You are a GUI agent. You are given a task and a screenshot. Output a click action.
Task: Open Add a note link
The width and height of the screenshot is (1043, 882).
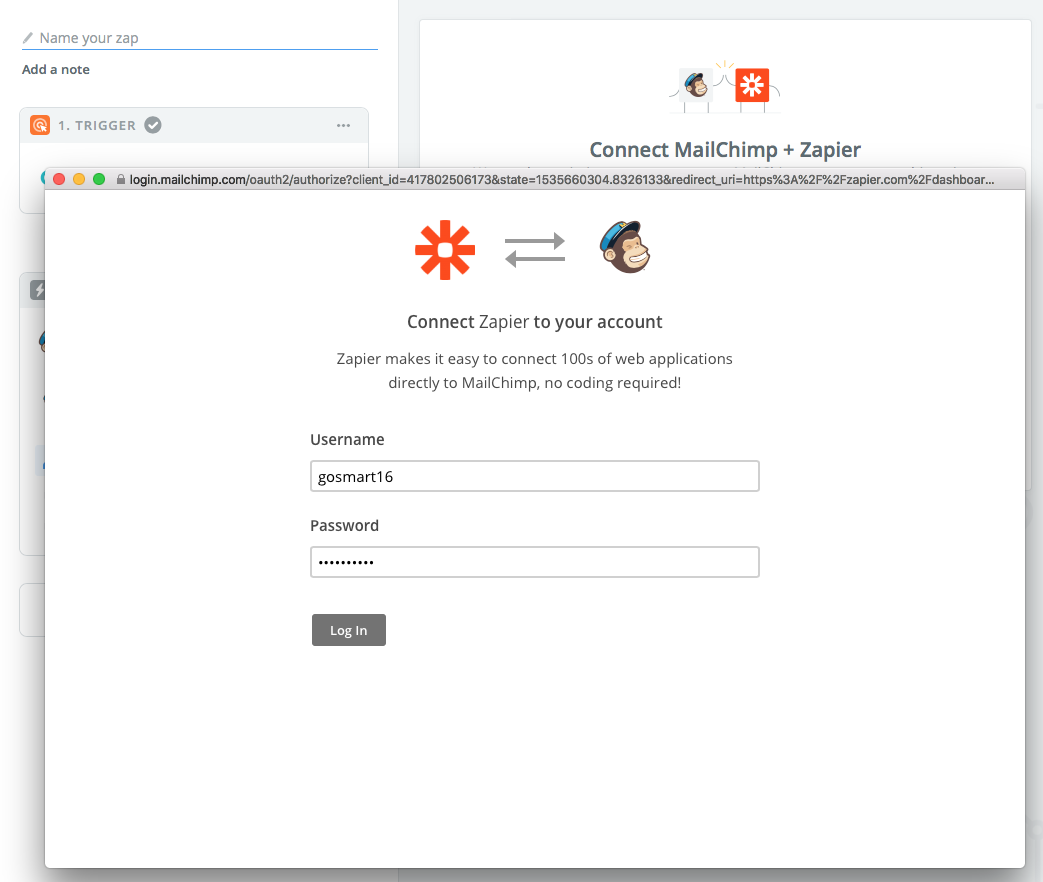click(56, 69)
